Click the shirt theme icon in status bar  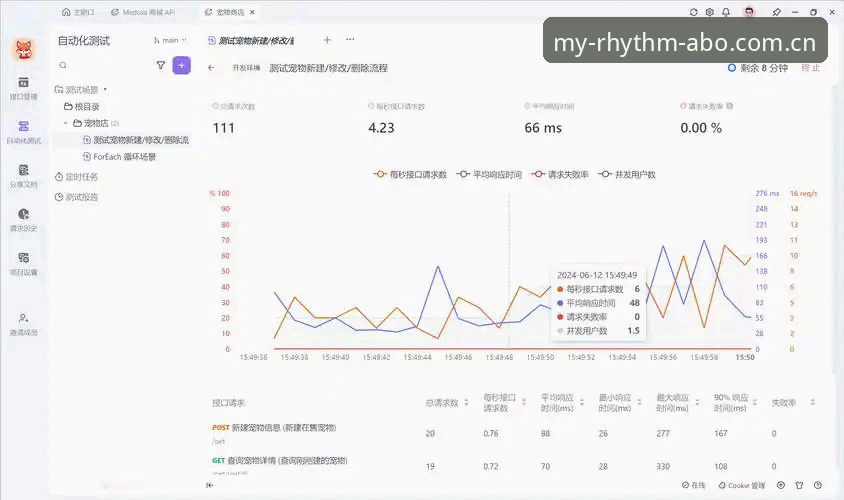799,485
